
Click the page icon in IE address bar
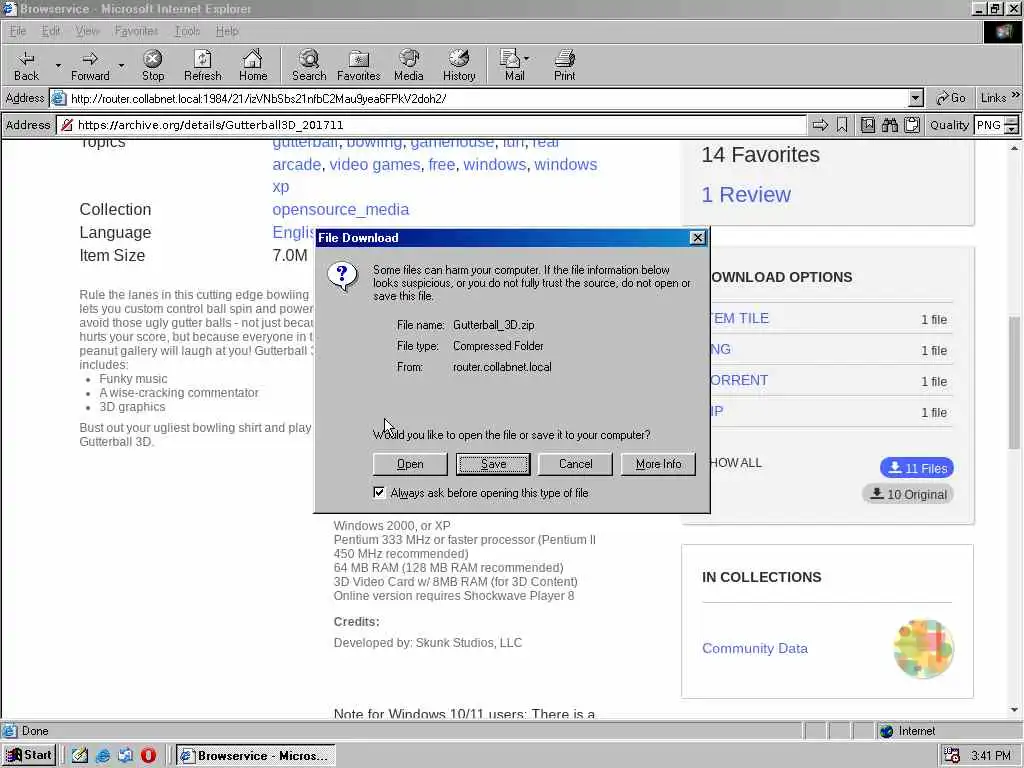pos(59,99)
